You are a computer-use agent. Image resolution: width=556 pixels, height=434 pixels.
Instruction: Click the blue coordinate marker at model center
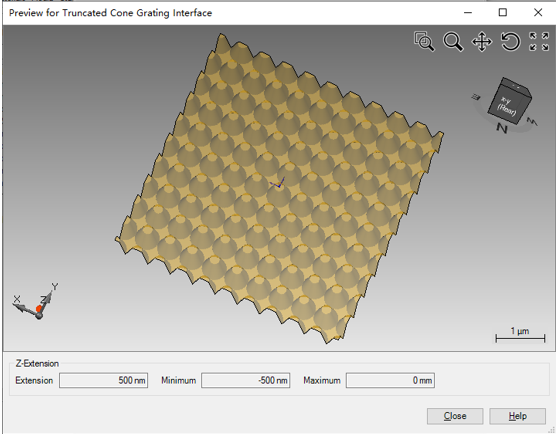[x=278, y=183]
